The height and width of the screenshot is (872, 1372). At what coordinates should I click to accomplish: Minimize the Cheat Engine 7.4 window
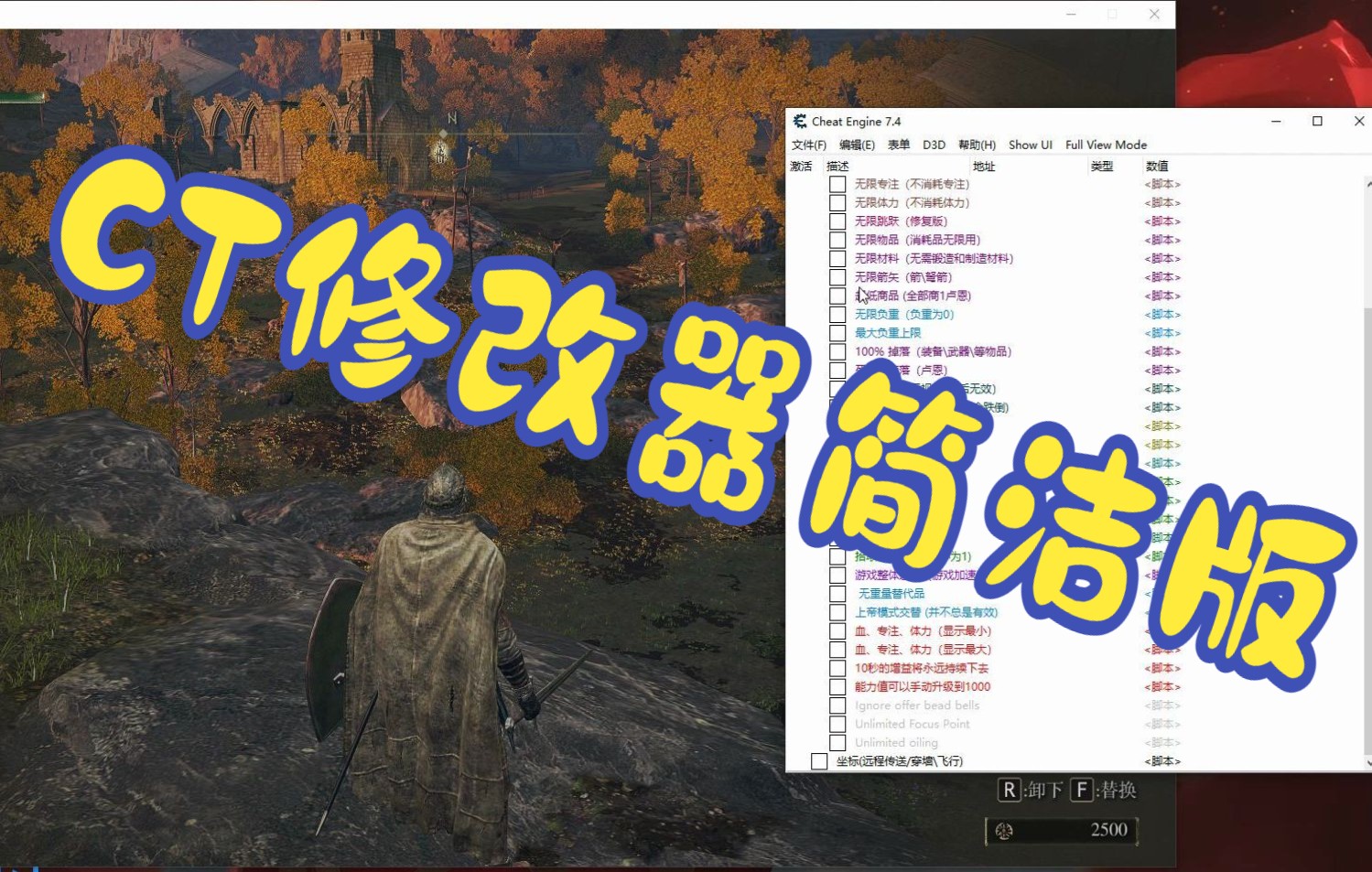(x=1276, y=121)
